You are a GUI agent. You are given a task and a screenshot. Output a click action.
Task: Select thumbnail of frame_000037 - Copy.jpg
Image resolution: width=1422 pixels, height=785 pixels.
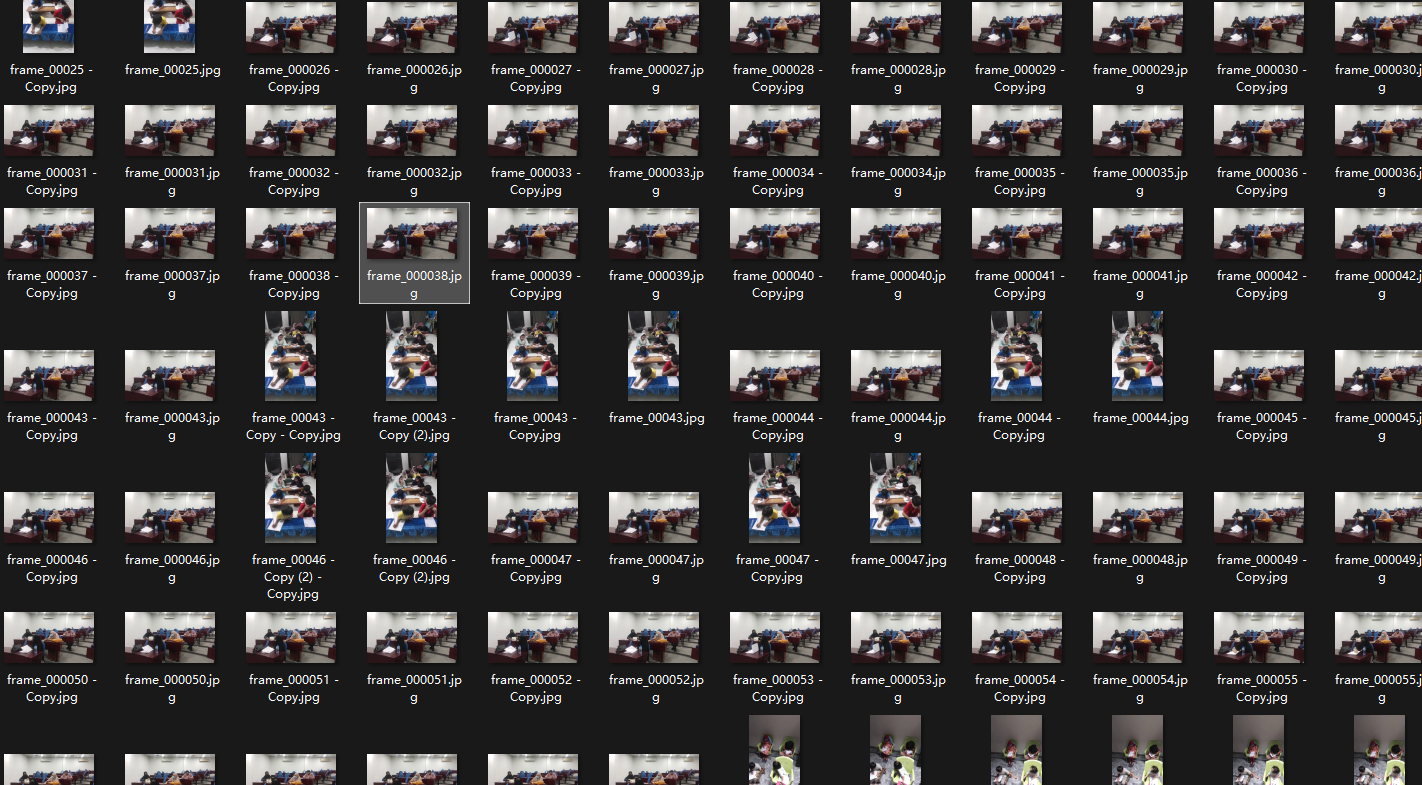(x=49, y=233)
